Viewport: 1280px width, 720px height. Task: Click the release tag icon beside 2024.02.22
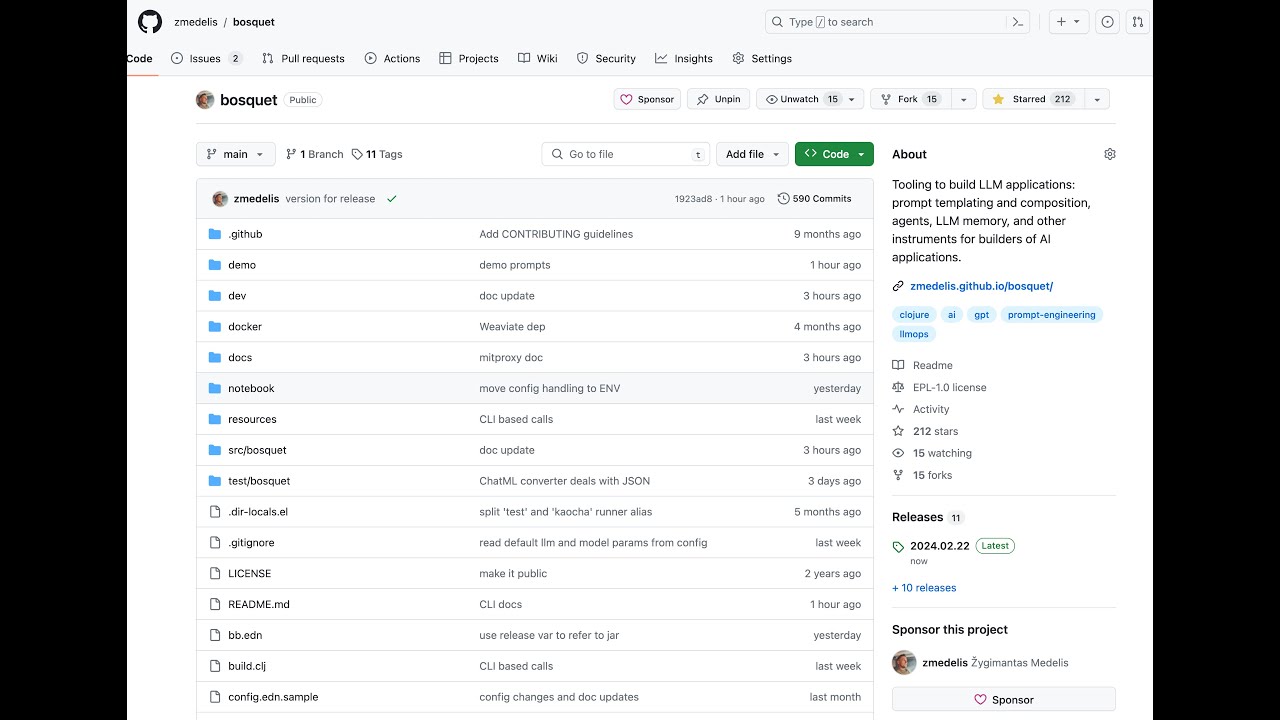(x=898, y=547)
